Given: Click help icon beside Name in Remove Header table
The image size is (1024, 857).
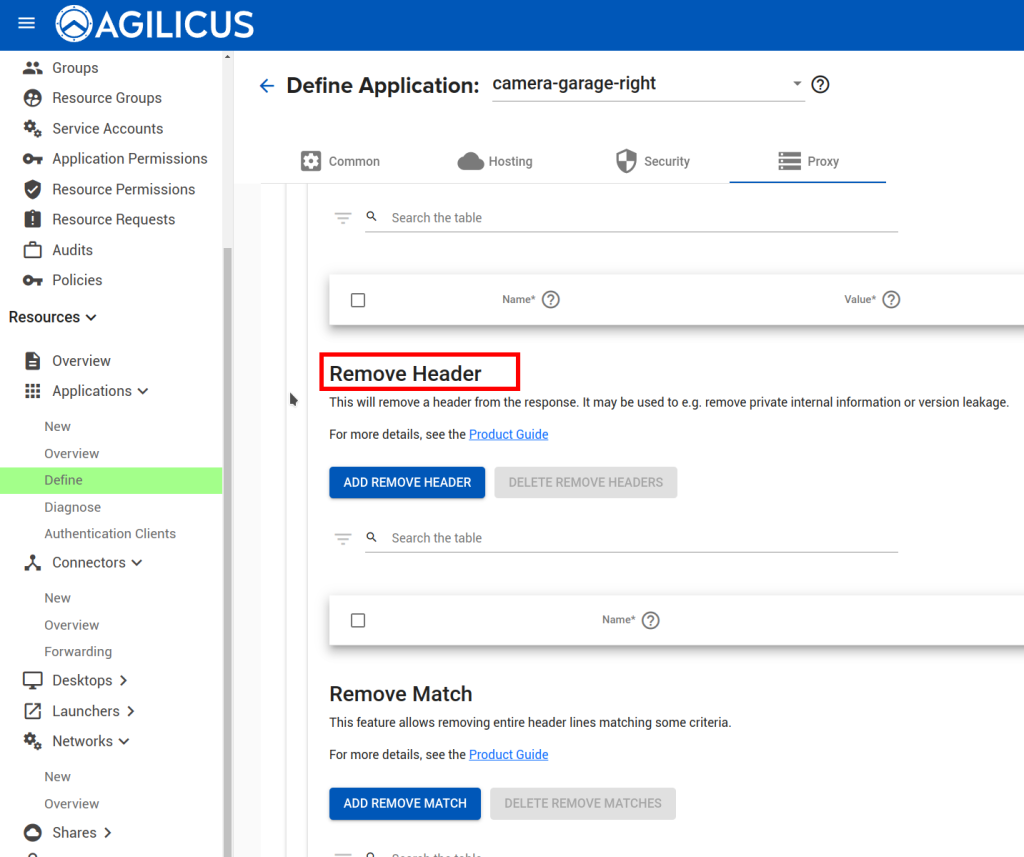Looking at the screenshot, I should coord(650,620).
